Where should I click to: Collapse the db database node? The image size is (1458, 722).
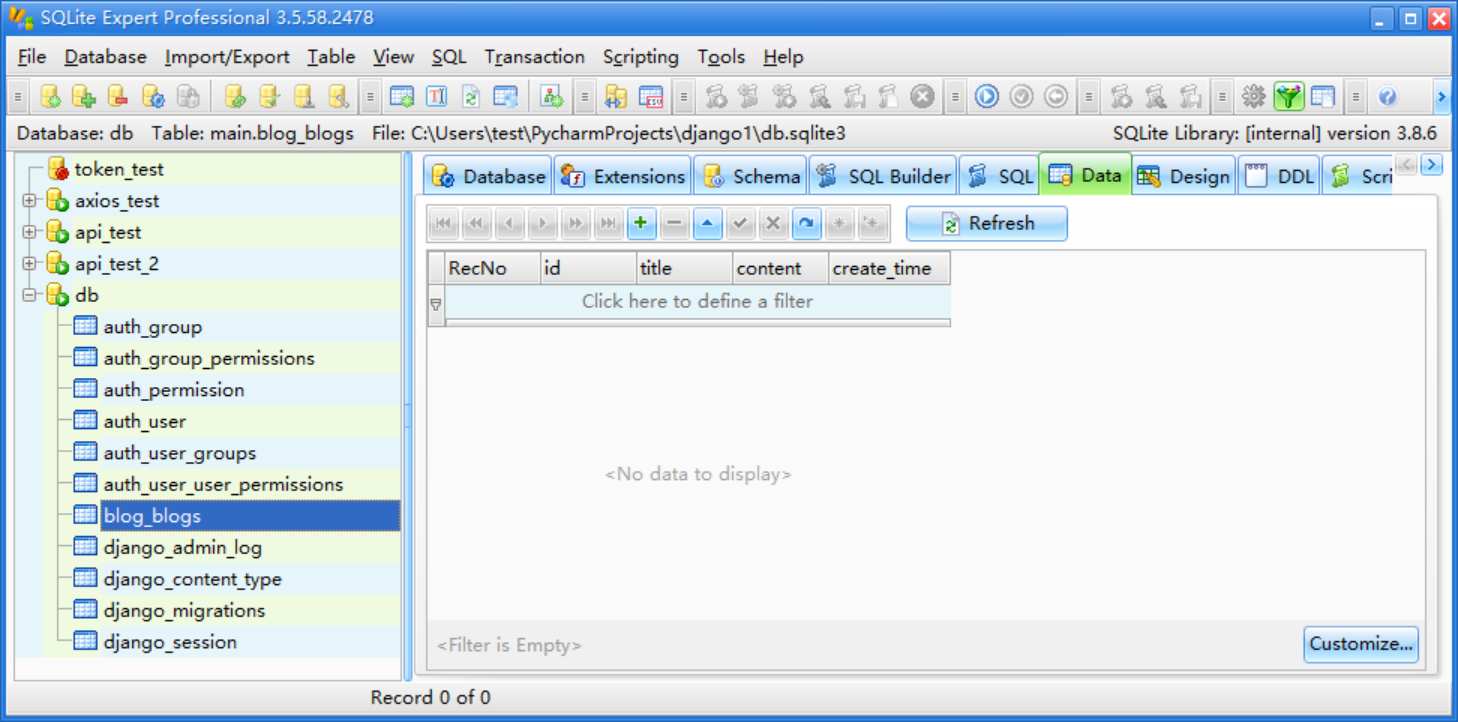click(x=29, y=295)
